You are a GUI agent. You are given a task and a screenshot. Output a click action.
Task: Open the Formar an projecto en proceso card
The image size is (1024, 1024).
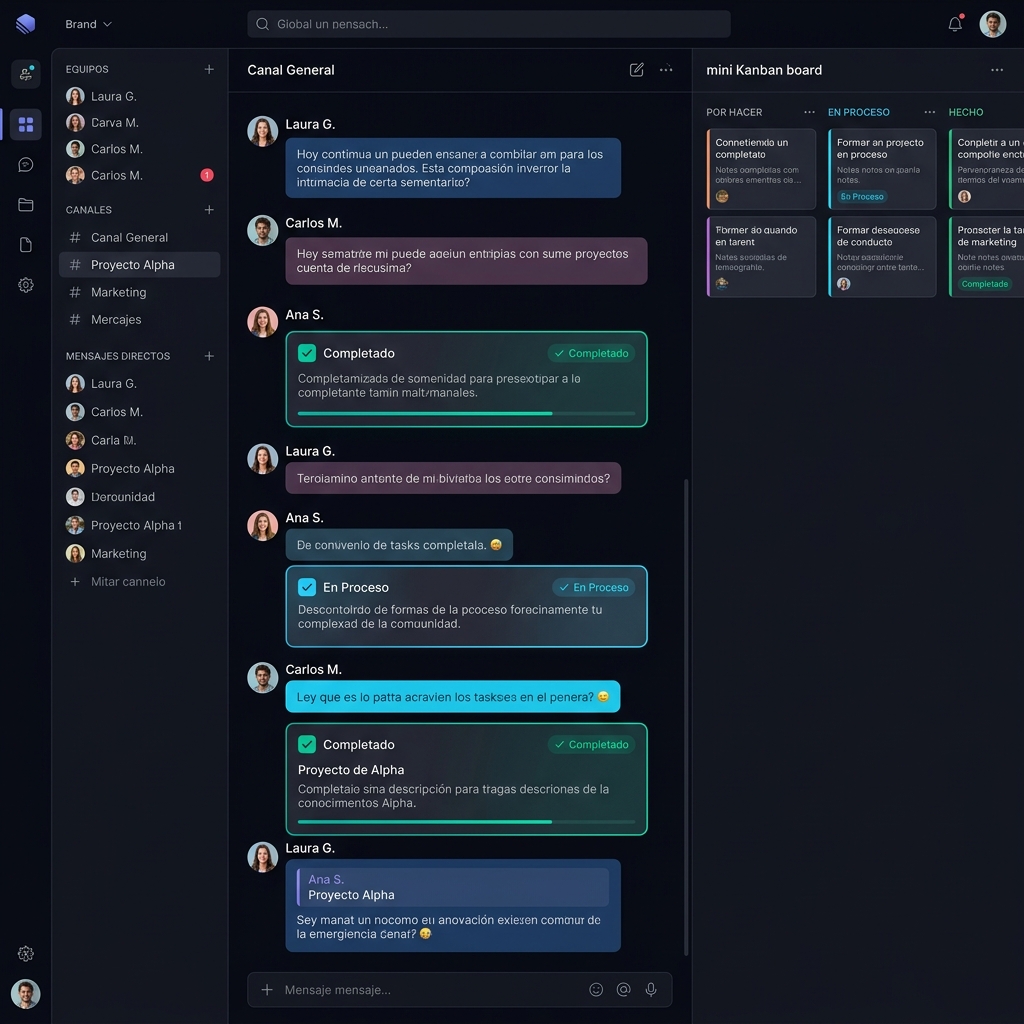882,168
